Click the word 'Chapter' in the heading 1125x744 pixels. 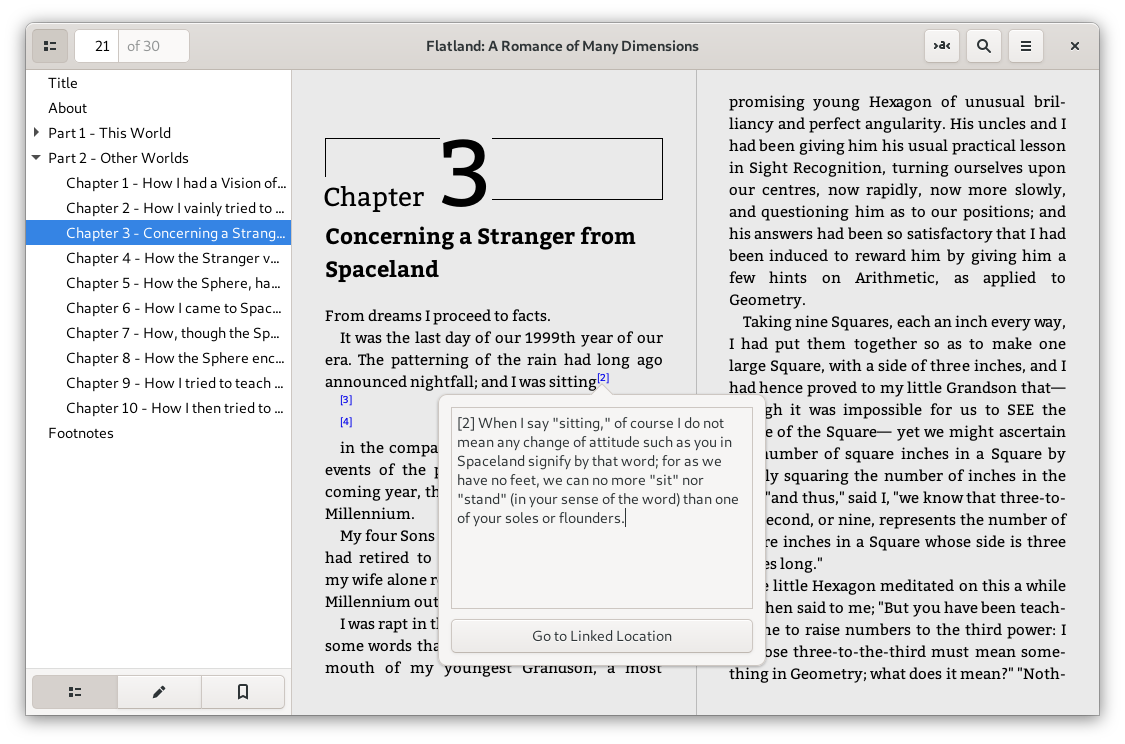point(374,197)
